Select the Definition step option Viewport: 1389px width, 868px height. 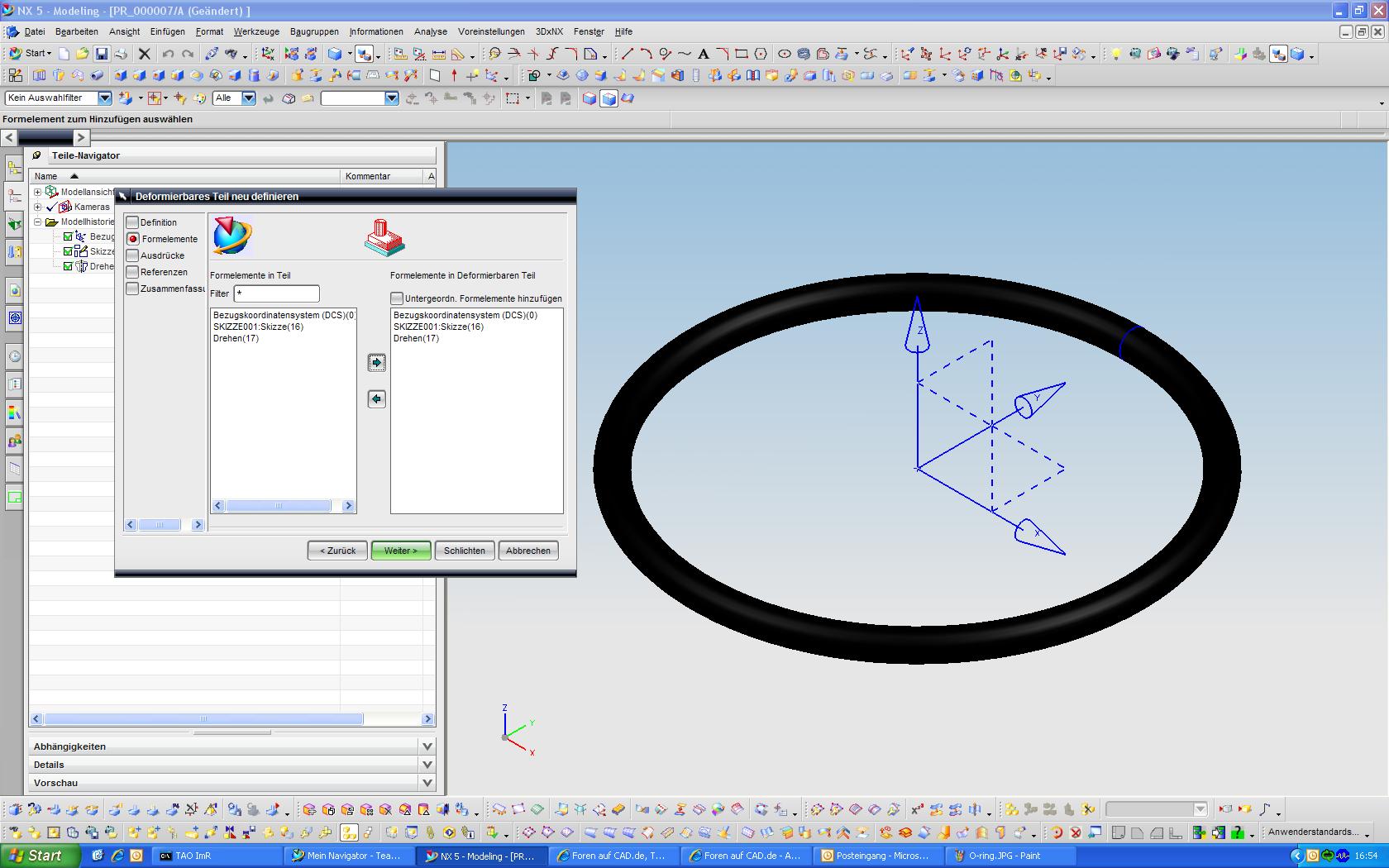[132, 222]
